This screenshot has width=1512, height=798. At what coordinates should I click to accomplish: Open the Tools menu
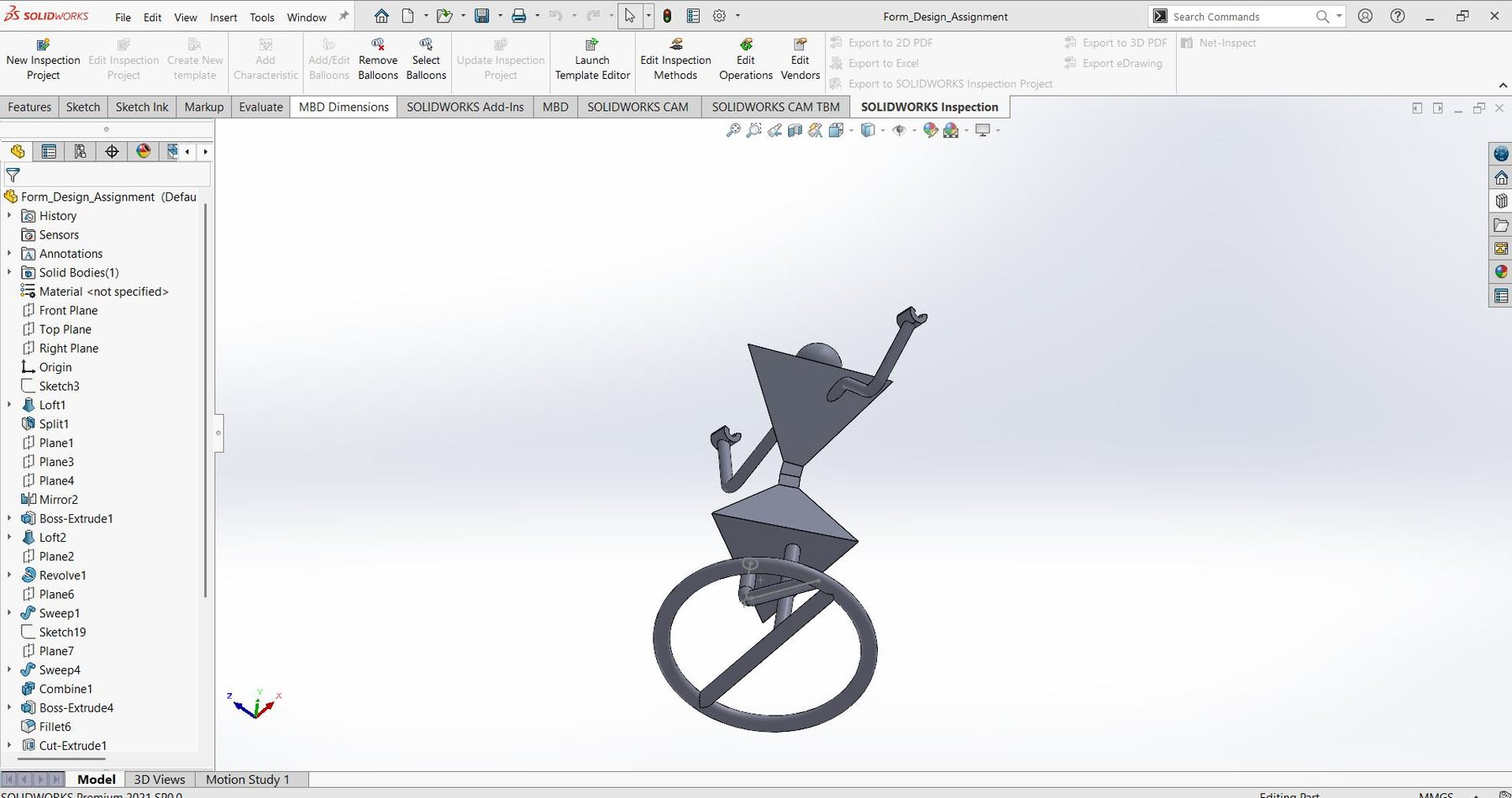(x=262, y=17)
